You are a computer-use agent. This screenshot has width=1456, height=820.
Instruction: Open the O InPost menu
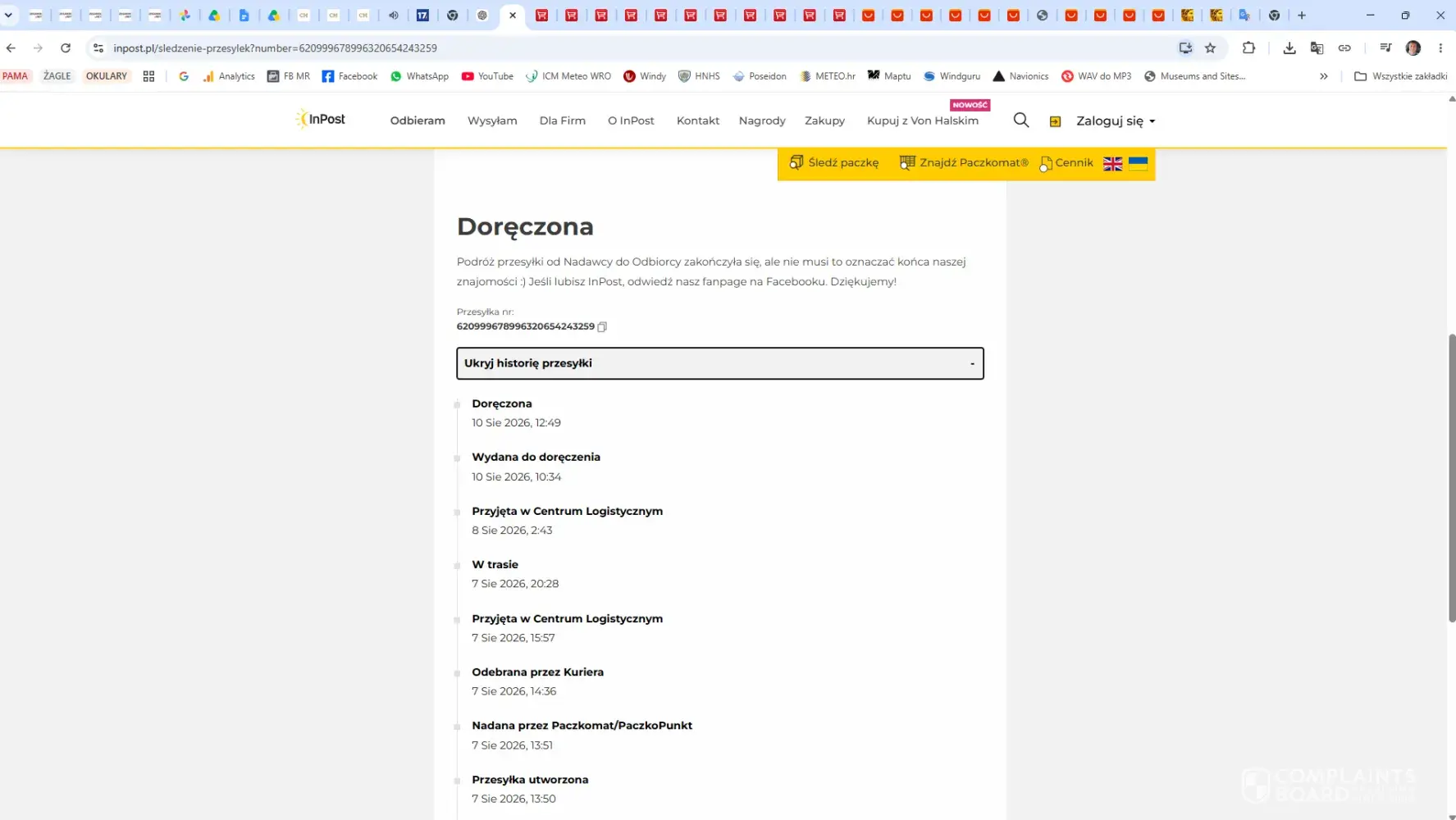click(x=631, y=121)
